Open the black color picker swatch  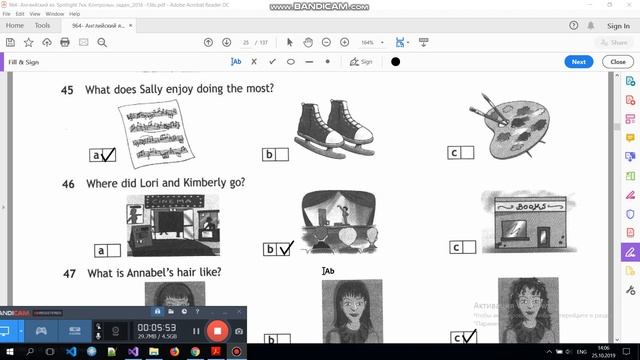click(x=396, y=62)
